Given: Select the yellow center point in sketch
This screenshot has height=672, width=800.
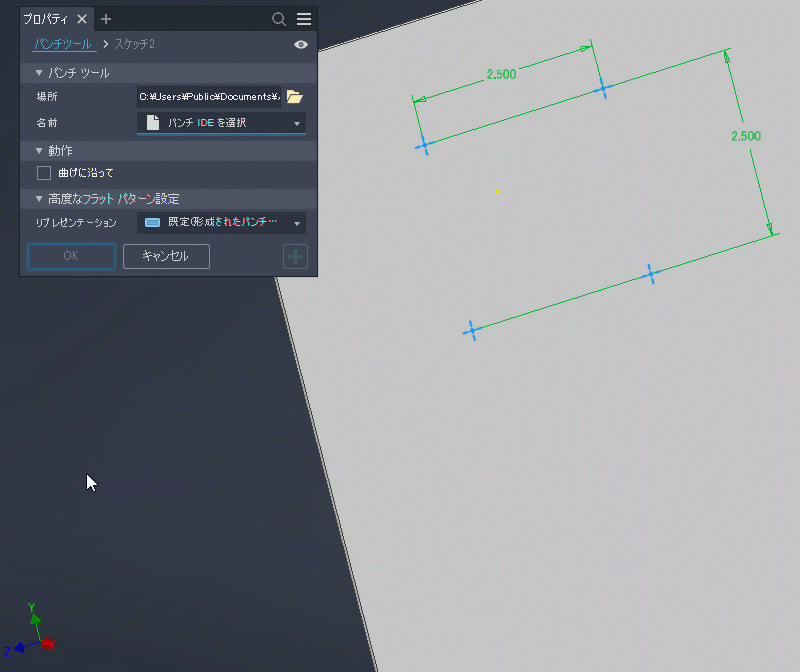Looking at the screenshot, I should (x=496, y=192).
